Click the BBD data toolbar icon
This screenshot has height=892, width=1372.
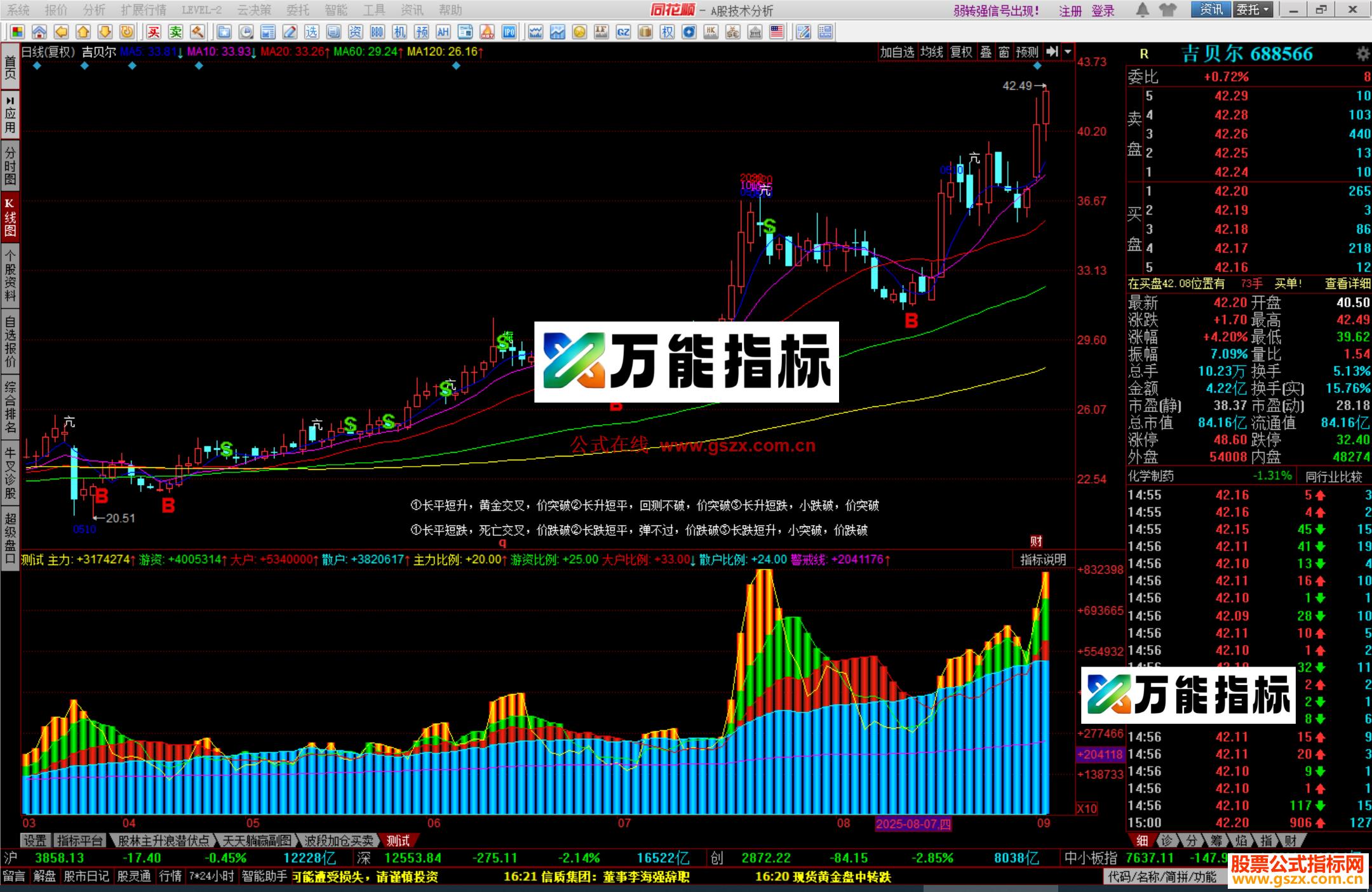[x=377, y=32]
